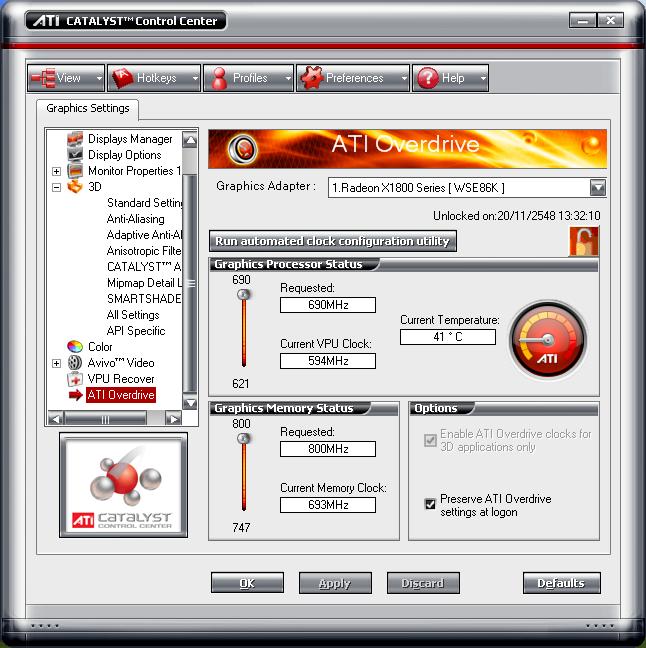Collapse the 3D tree node
Screen dimensions: 646x648
click(x=57, y=187)
